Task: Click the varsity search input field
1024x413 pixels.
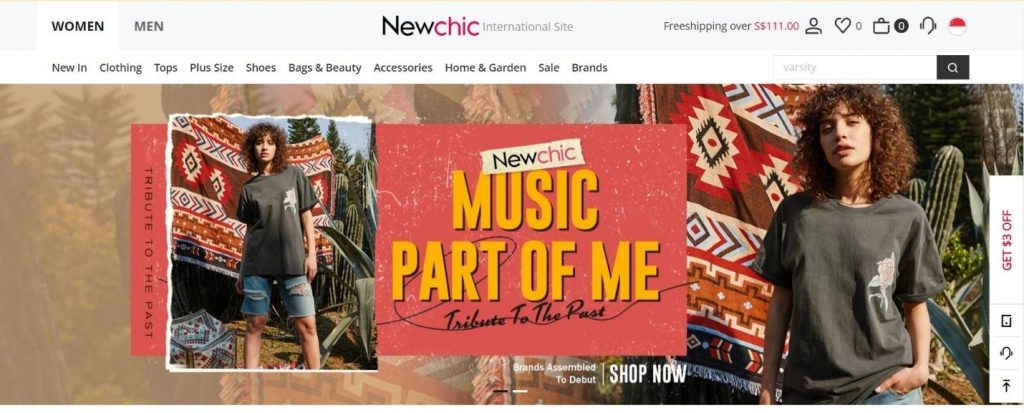Action: pyautogui.click(x=855, y=67)
